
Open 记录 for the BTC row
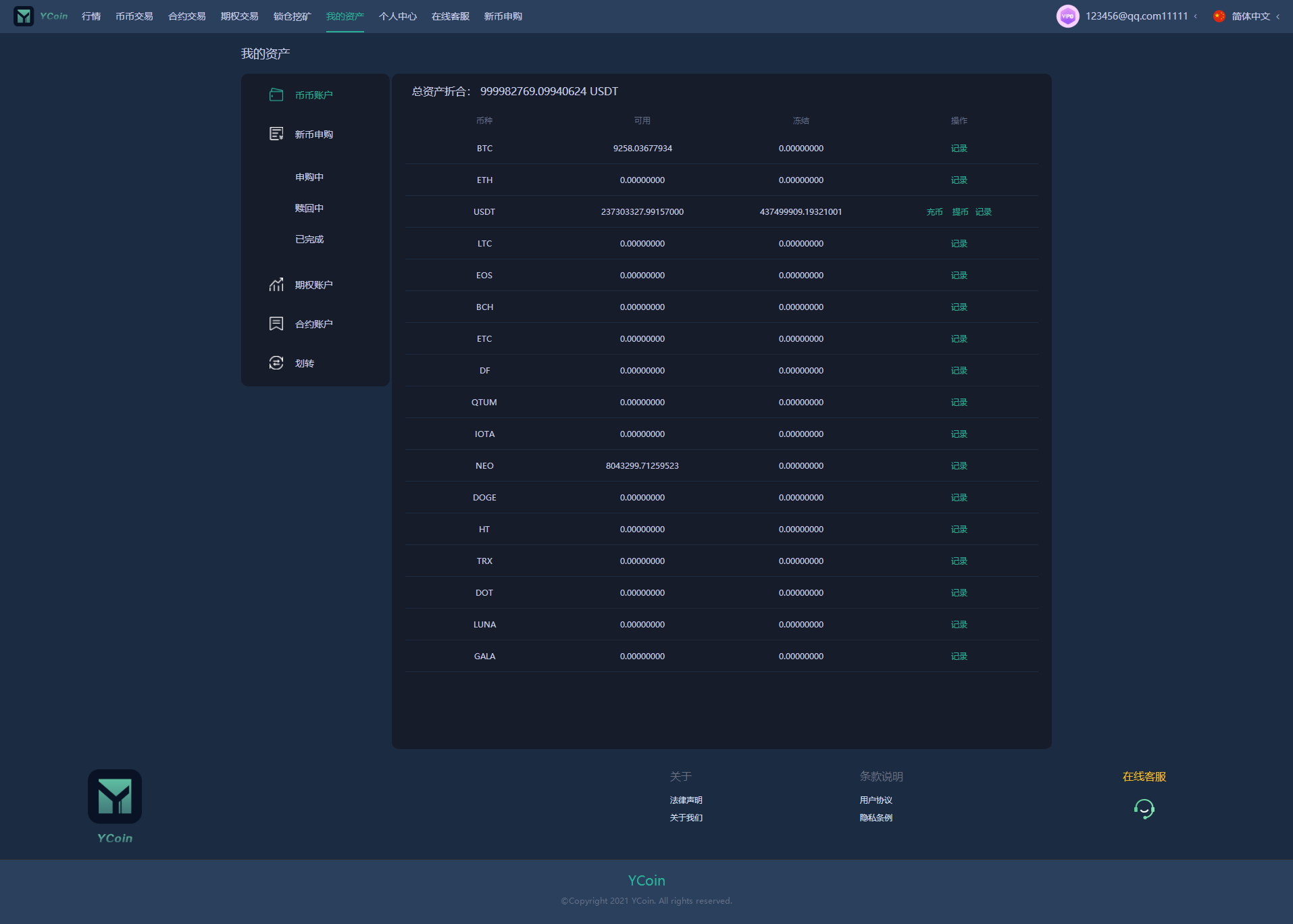point(959,149)
